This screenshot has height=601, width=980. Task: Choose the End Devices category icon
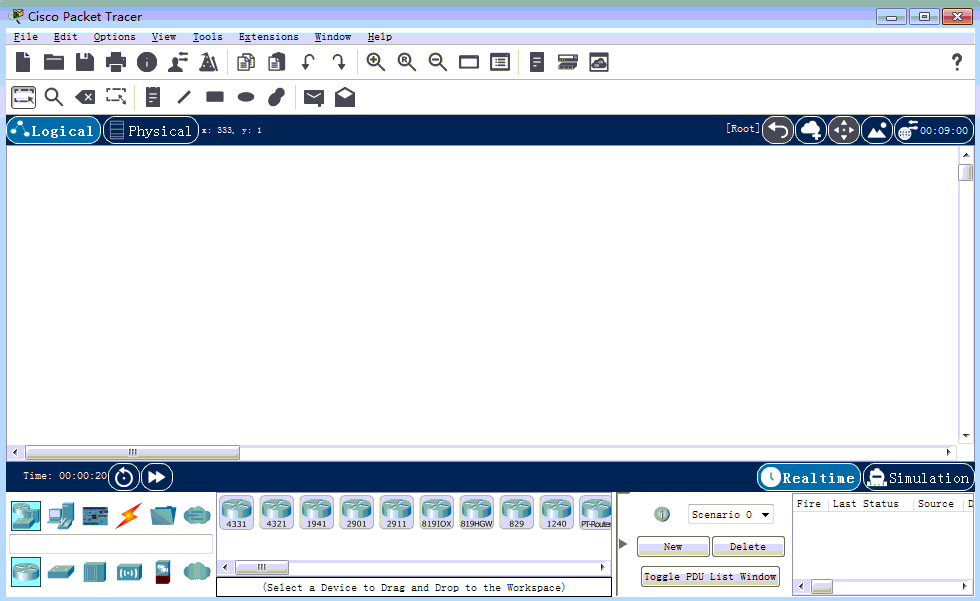61,516
